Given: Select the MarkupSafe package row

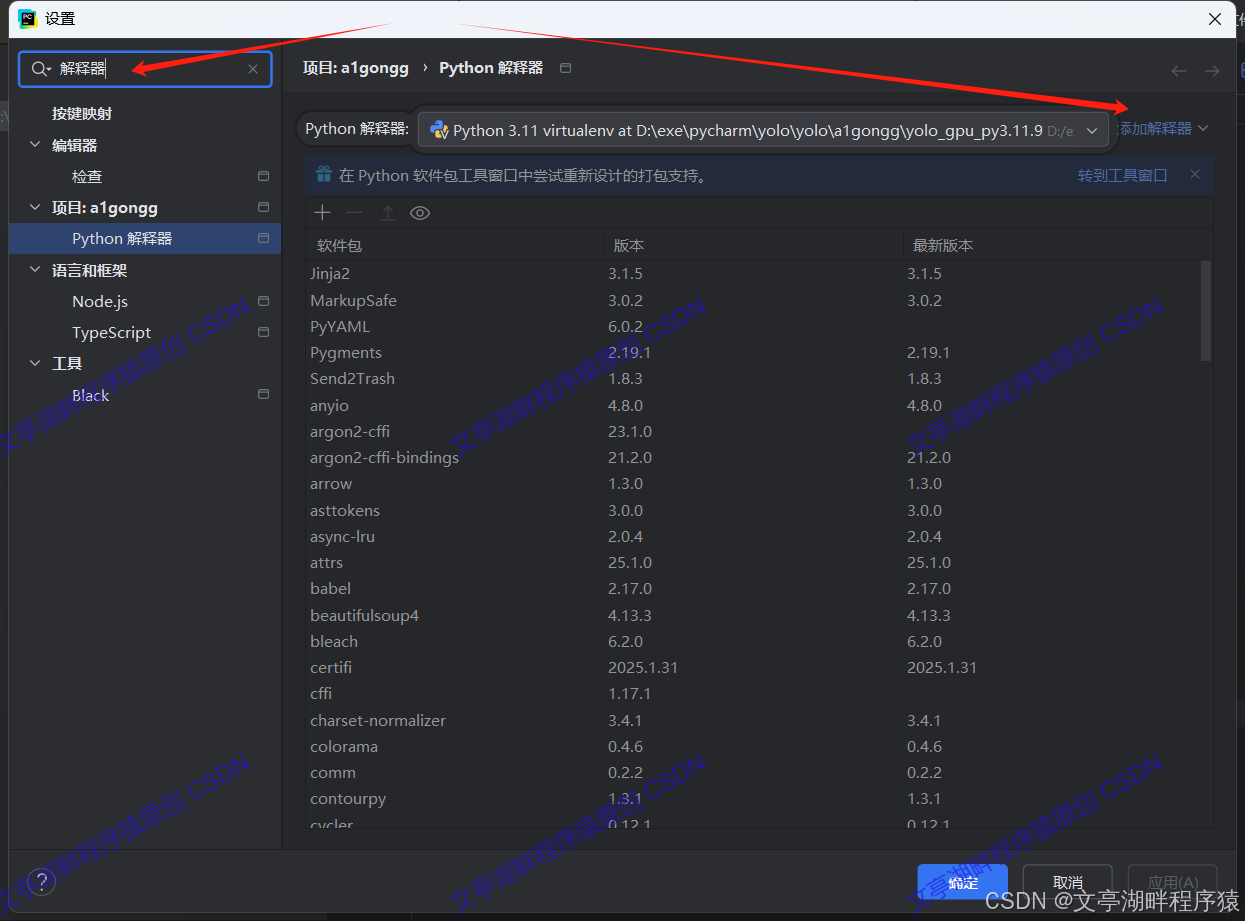Looking at the screenshot, I should [x=754, y=300].
